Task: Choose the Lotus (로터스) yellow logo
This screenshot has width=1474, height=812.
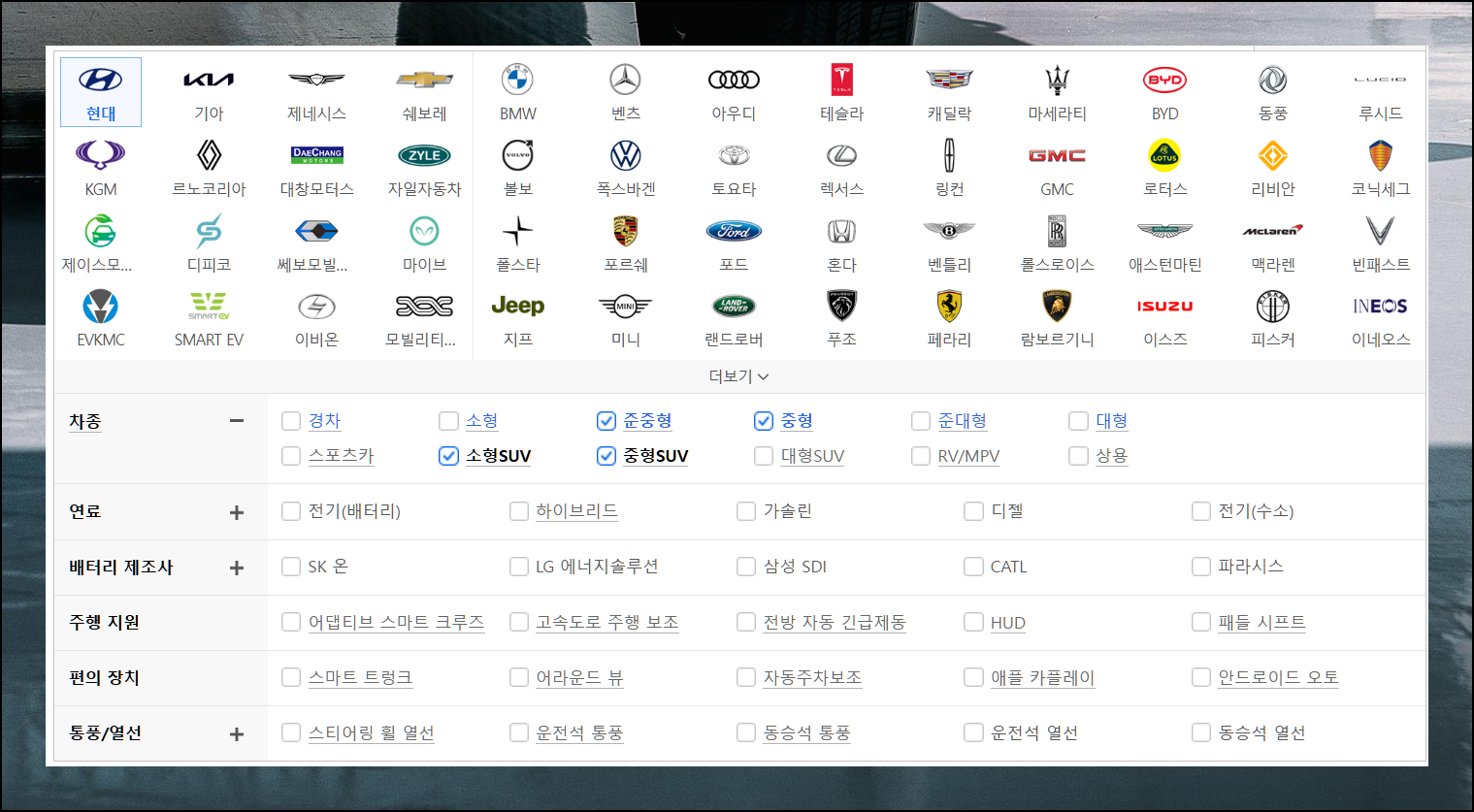Action: click(1164, 155)
